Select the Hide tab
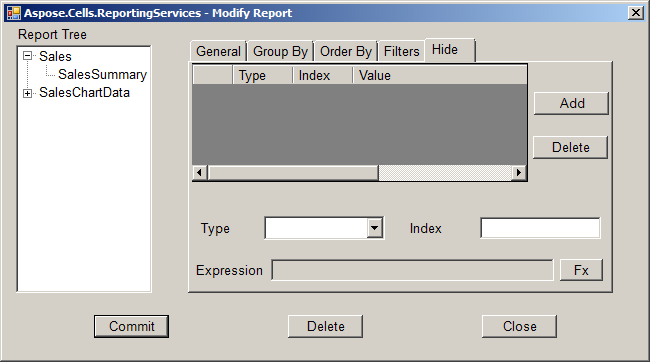 tap(450, 50)
